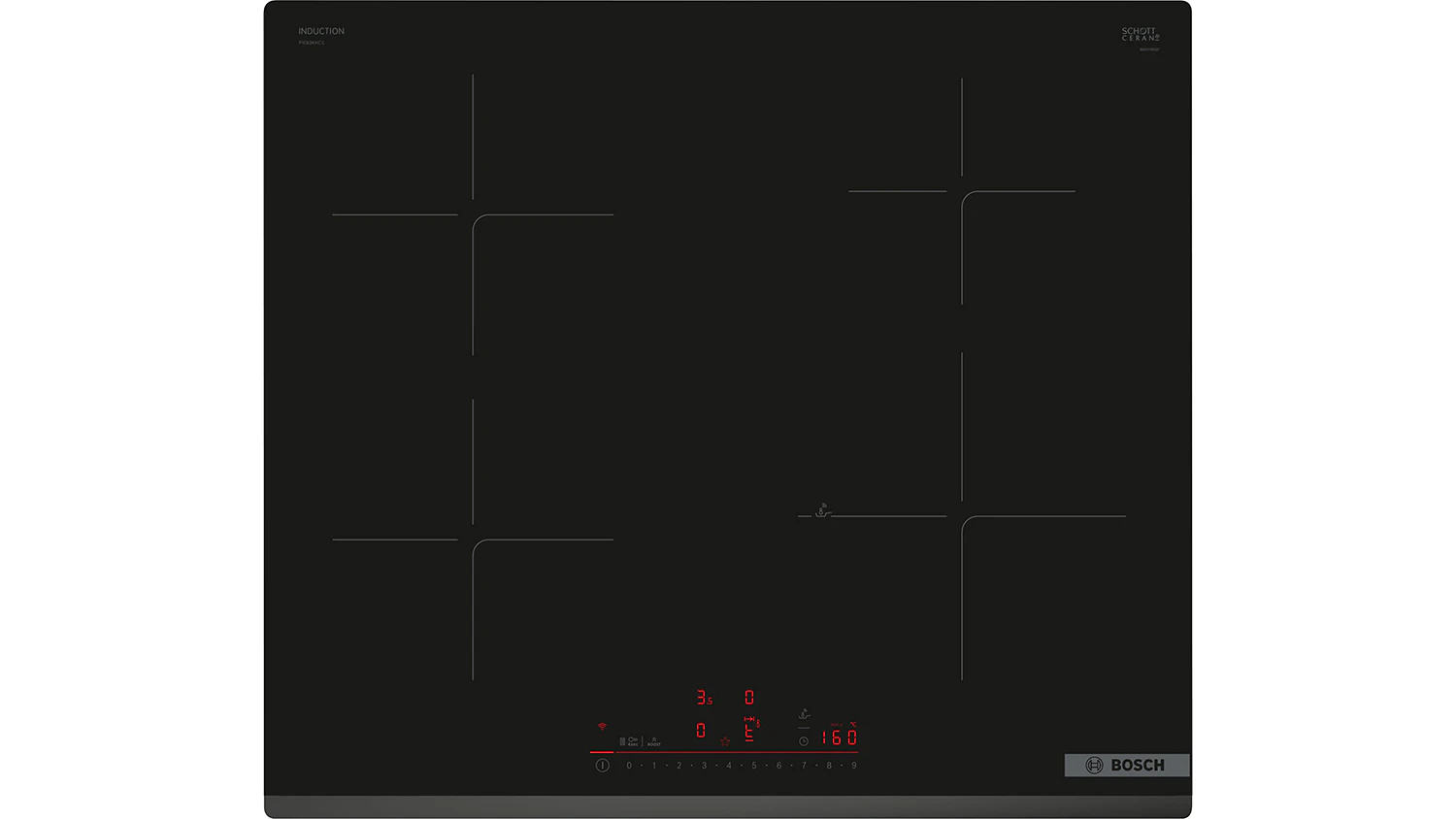Screen dimensions: 1456x819
Task: Choose level 3 on the power scale
Action: 704,766
